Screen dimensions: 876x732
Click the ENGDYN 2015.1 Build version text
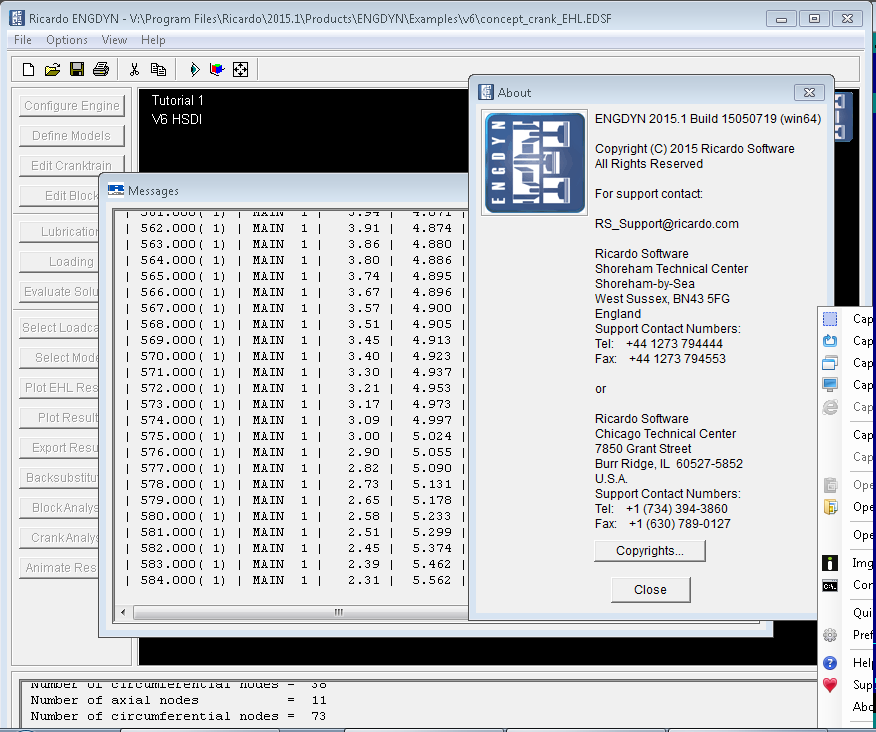coord(708,118)
